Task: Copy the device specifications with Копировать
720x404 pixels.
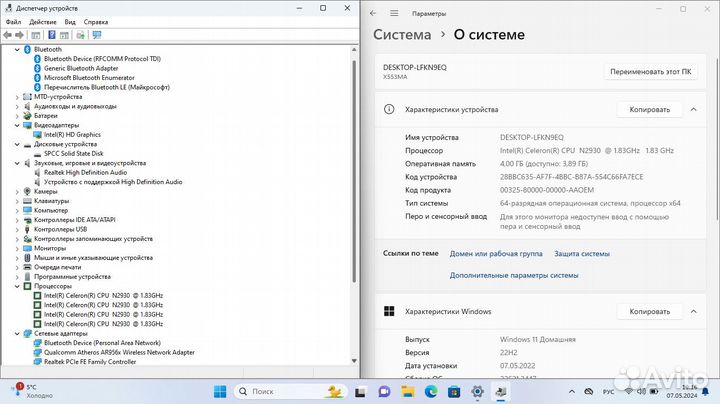Action: pos(649,110)
